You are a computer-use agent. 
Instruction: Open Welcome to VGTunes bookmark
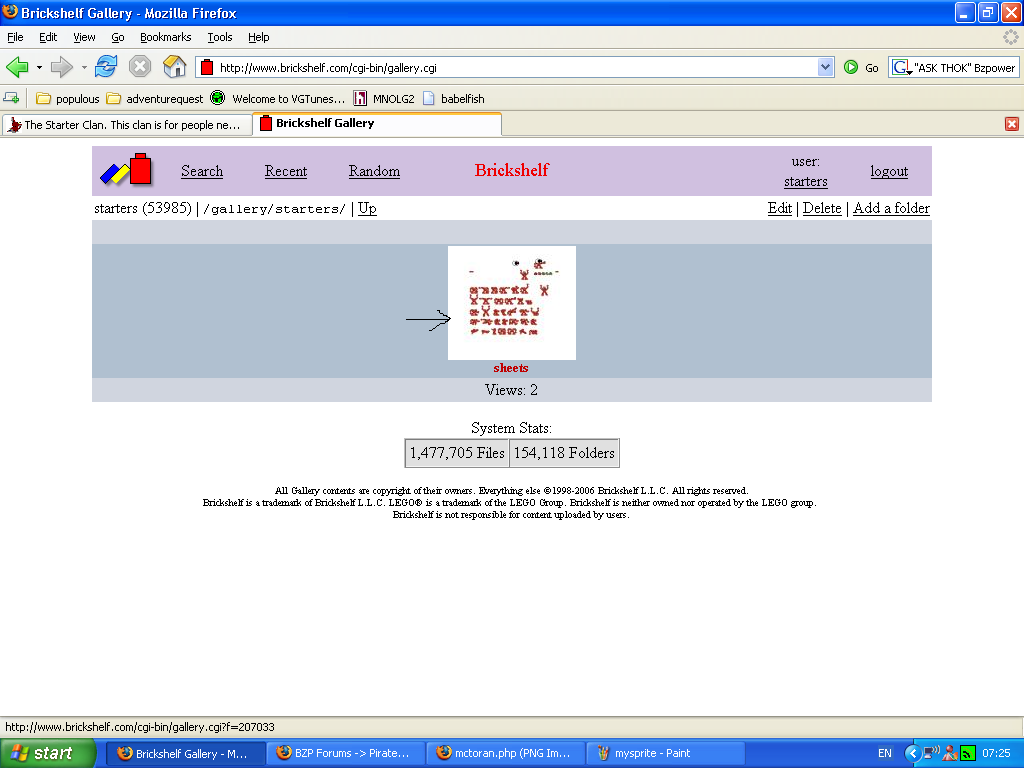[x=278, y=99]
